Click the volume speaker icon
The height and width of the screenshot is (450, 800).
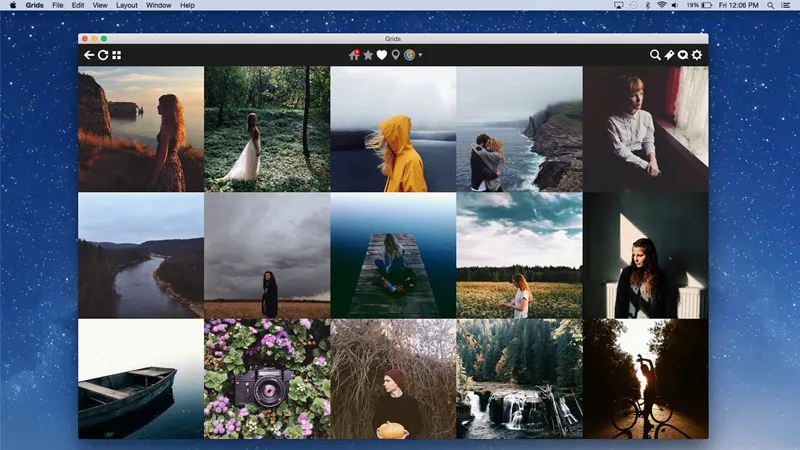coord(675,5)
